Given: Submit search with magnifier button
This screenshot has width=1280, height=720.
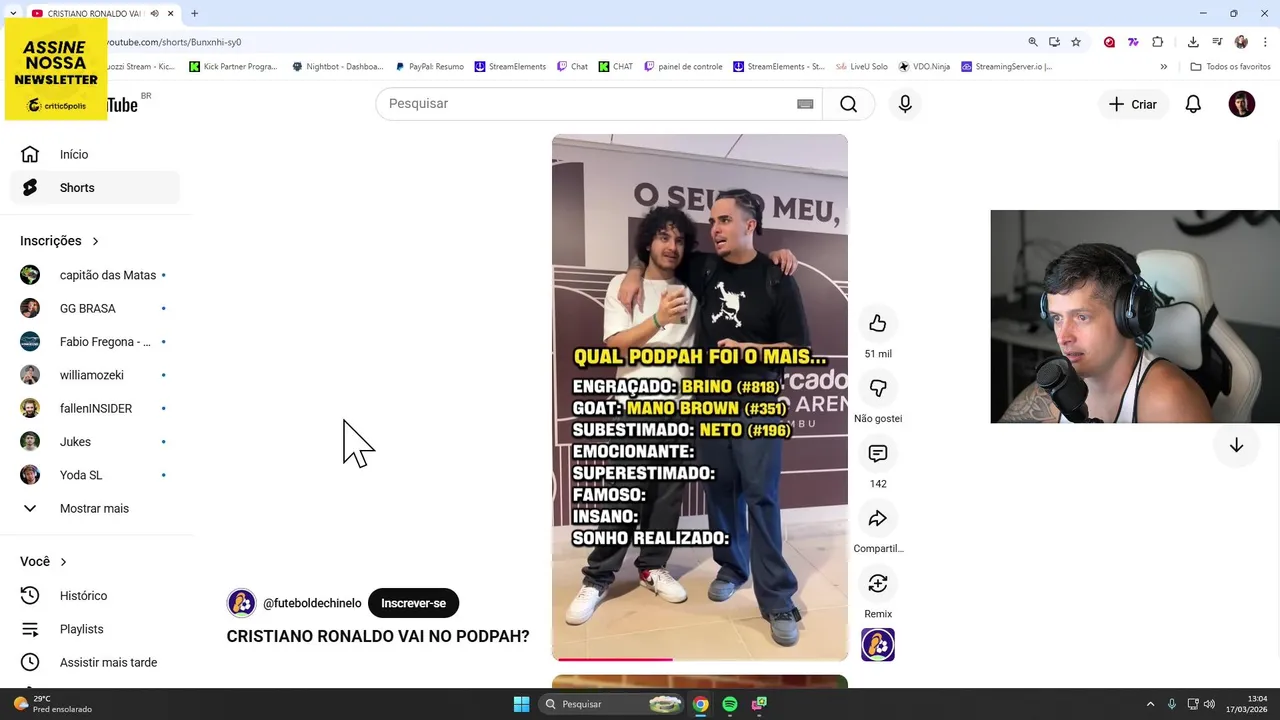Looking at the screenshot, I should [849, 104].
